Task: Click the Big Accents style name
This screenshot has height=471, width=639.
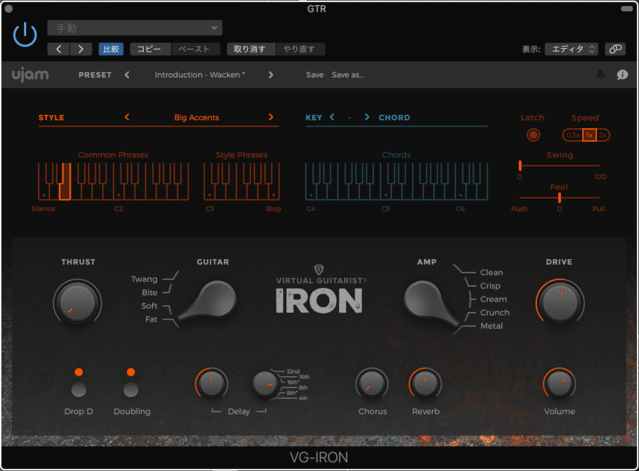Action: pos(196,117)
